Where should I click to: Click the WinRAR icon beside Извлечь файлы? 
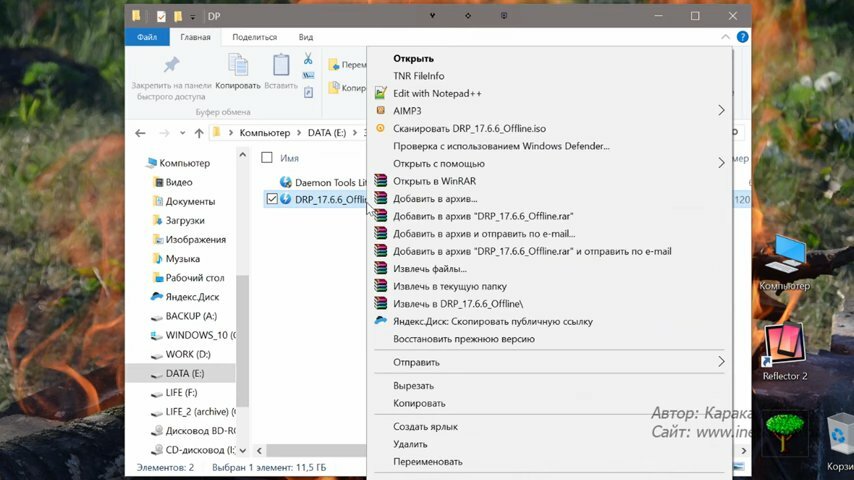(x=381, y=269)
